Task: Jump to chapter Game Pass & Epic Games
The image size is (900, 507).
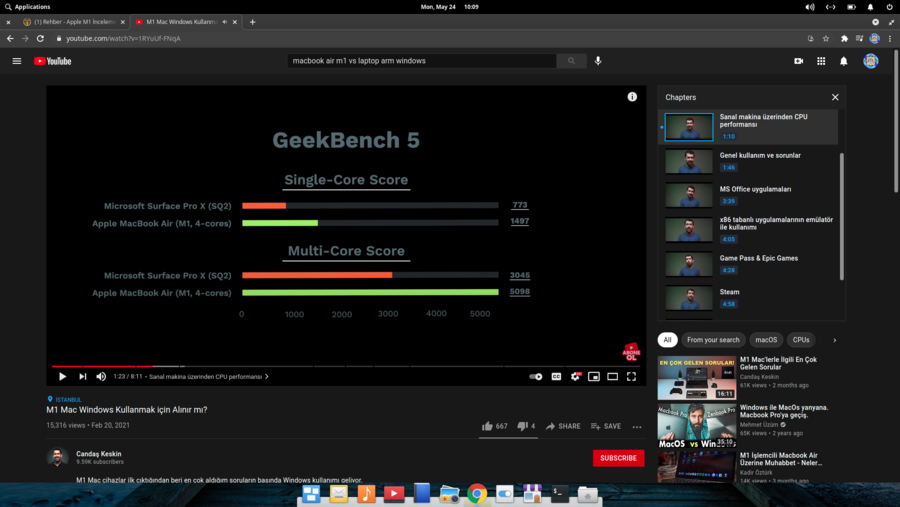Action: point(750,264)
